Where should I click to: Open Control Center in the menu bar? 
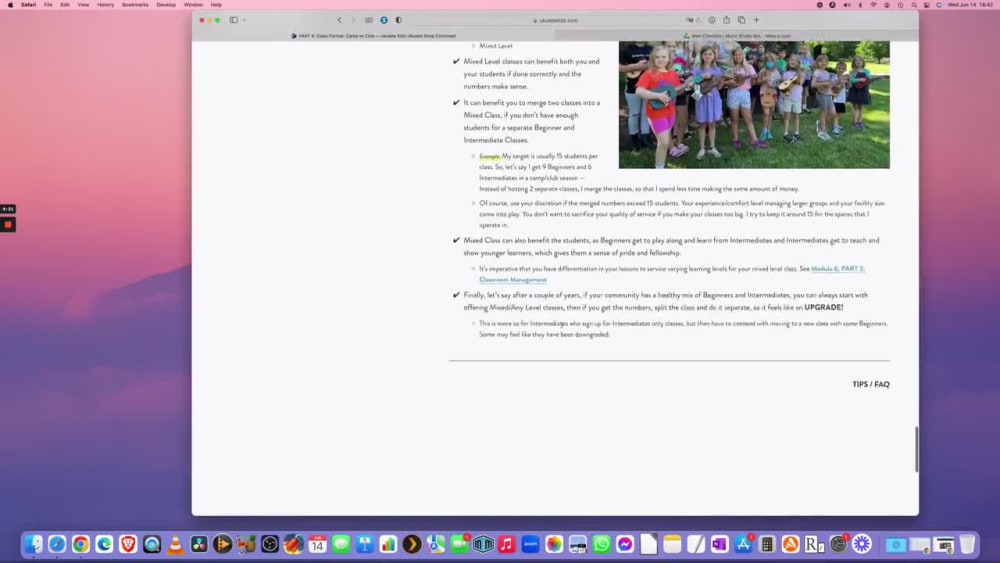(x=927, y=4)
